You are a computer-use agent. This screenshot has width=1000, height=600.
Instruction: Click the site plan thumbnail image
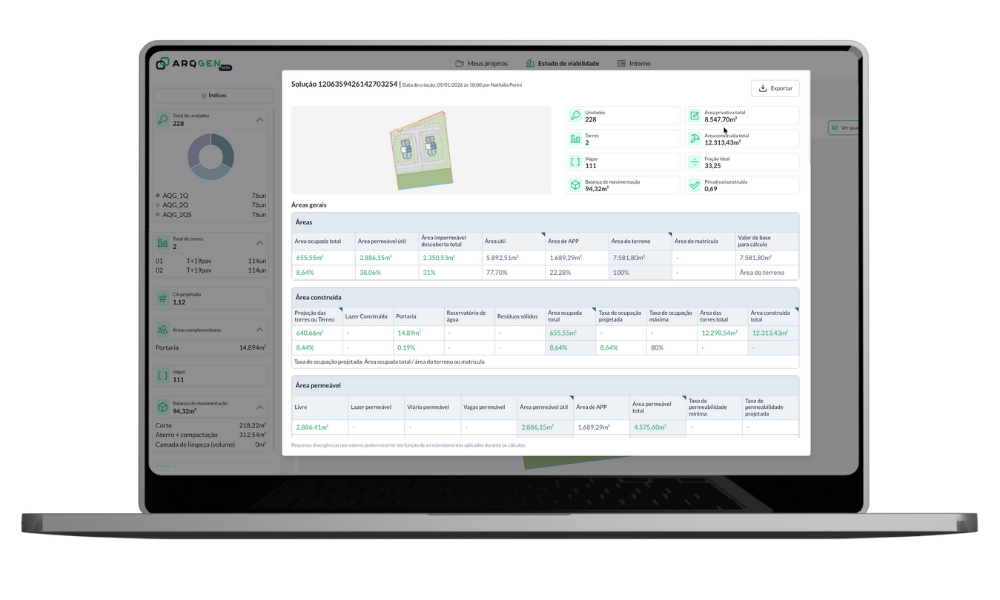[x=421, y=150]
